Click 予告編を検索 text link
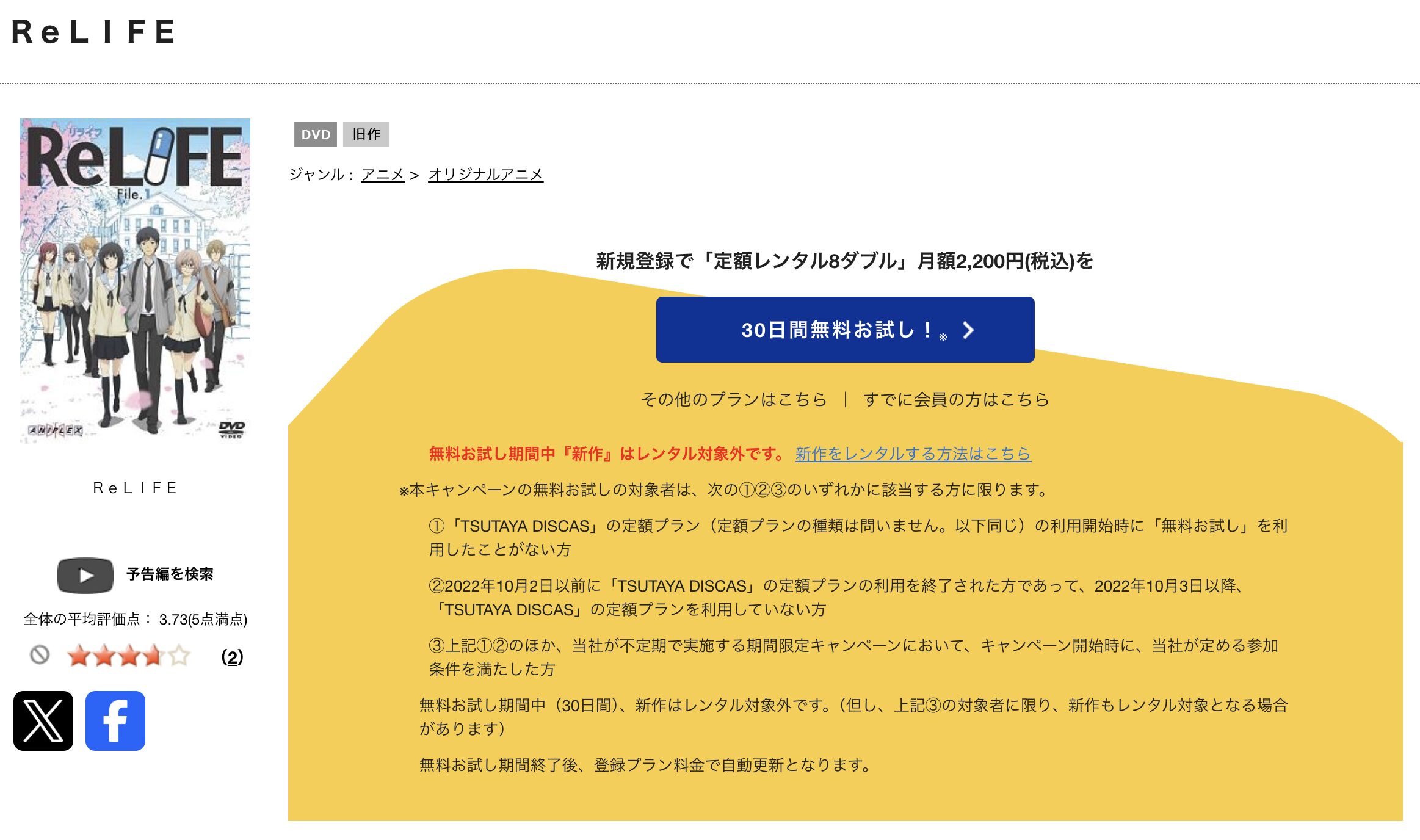The width and height of the screenshot is (1420, 840). pyautogui.click(x=170, y=574)
